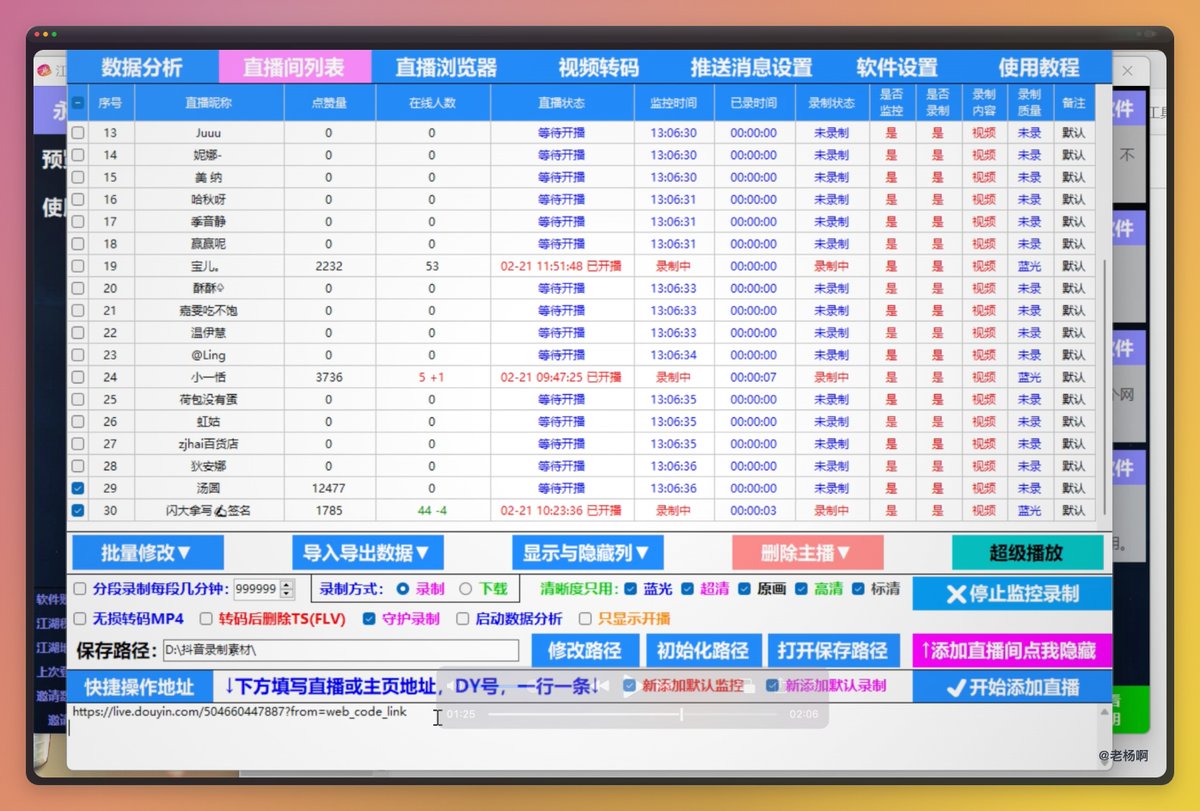Uncheck the 标清 quality checkbox
This screenshot has width=1200, height=811.
(857, 589)
